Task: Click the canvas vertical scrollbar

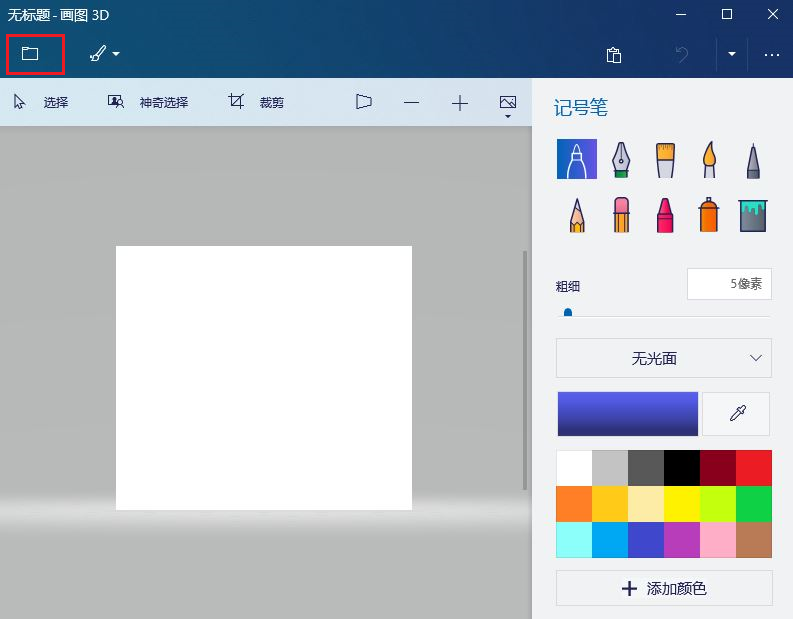Action: pos(525,370)
